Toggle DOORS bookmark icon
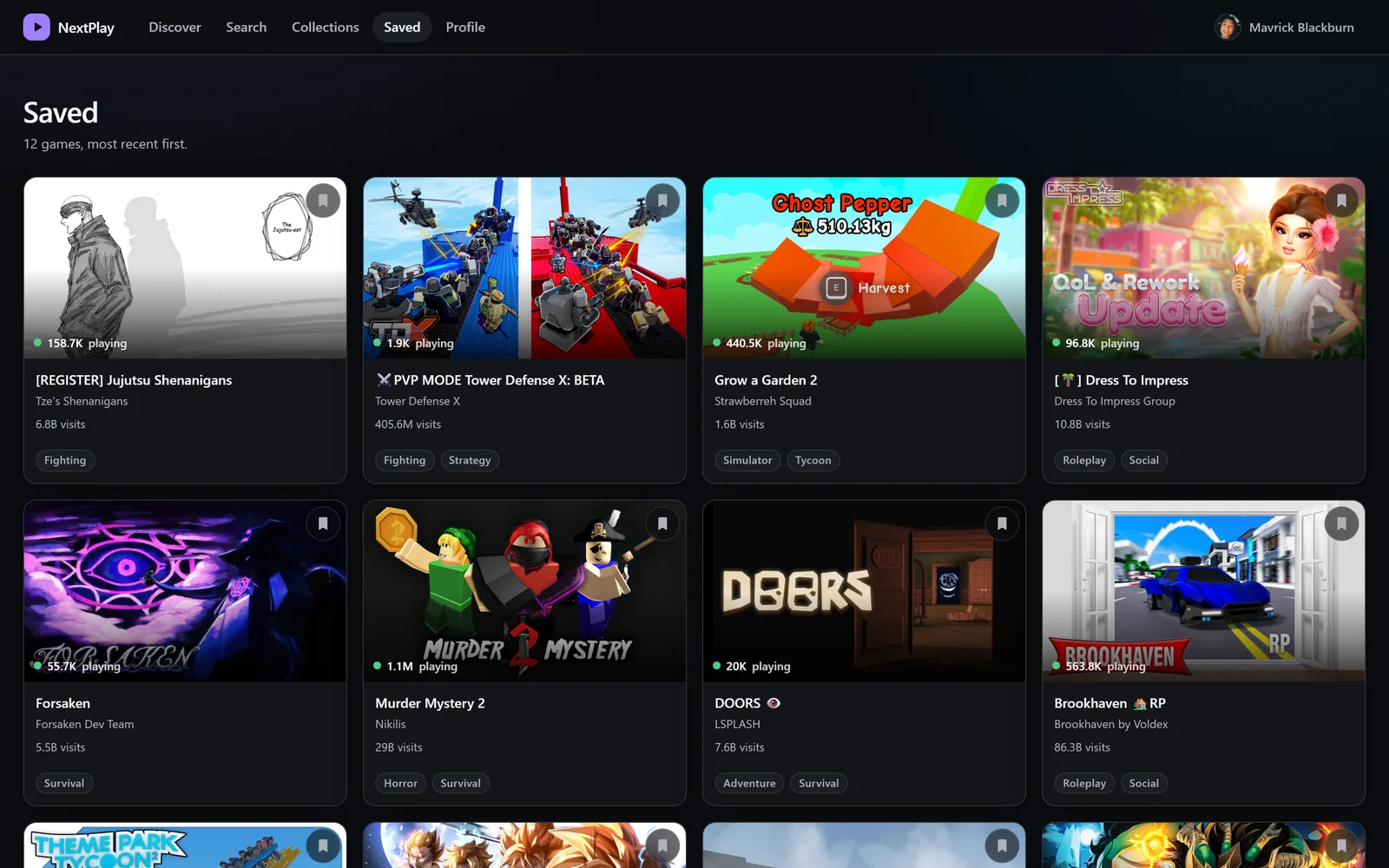This screenshot has height=868, width=1389. coord(1002,523)
